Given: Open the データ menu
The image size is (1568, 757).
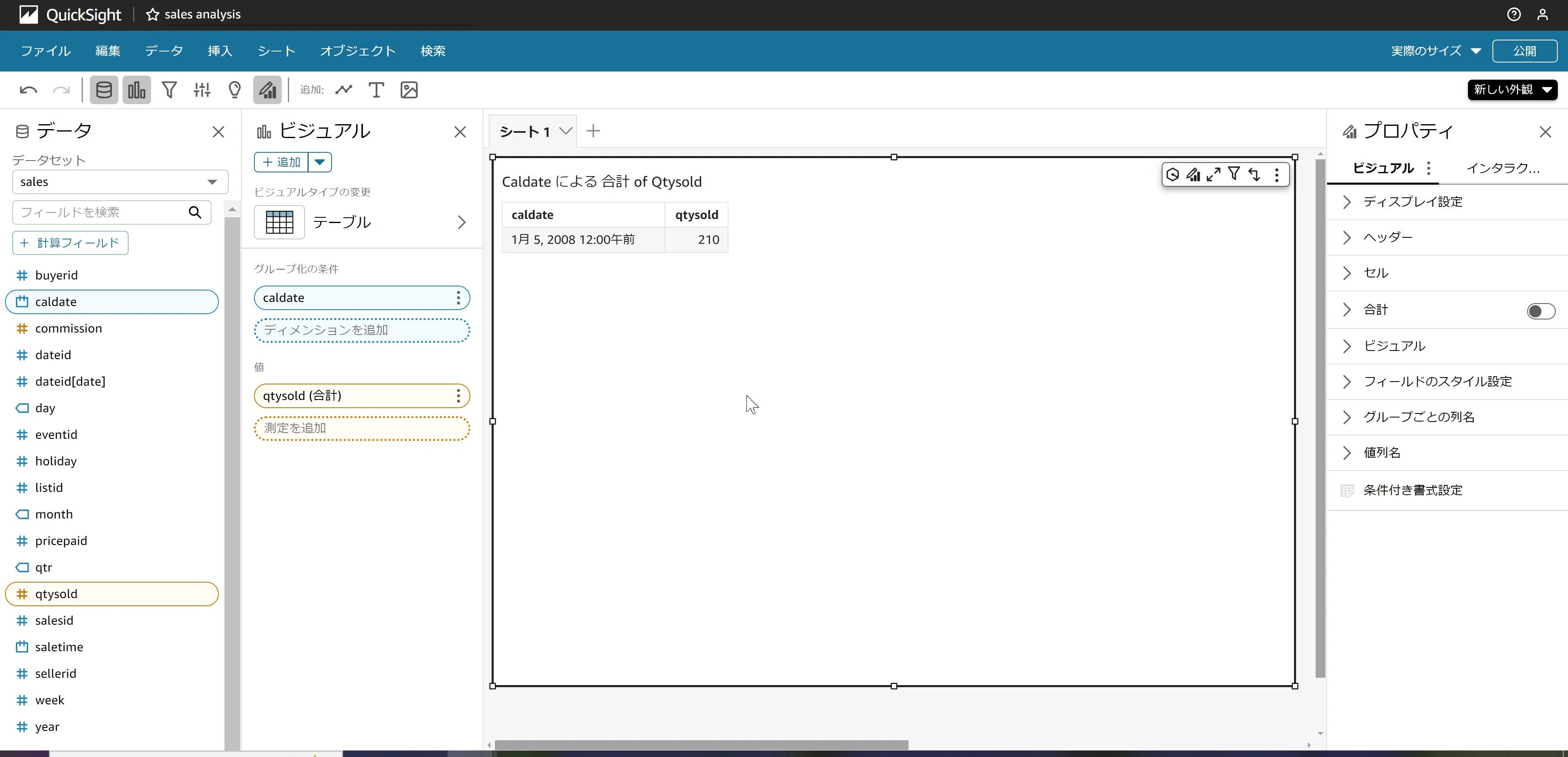Looking at the screenshot, I should (164, 51).
